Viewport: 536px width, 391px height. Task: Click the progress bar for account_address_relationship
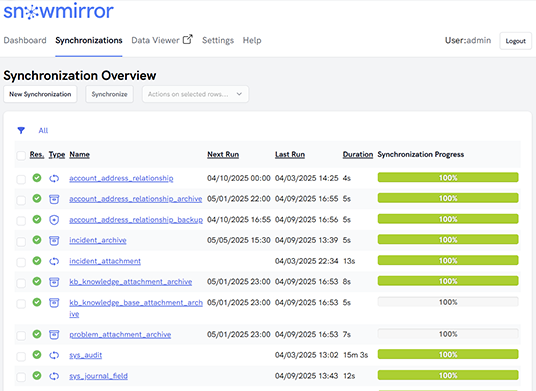pyautogui.click(x=448, y=178)
